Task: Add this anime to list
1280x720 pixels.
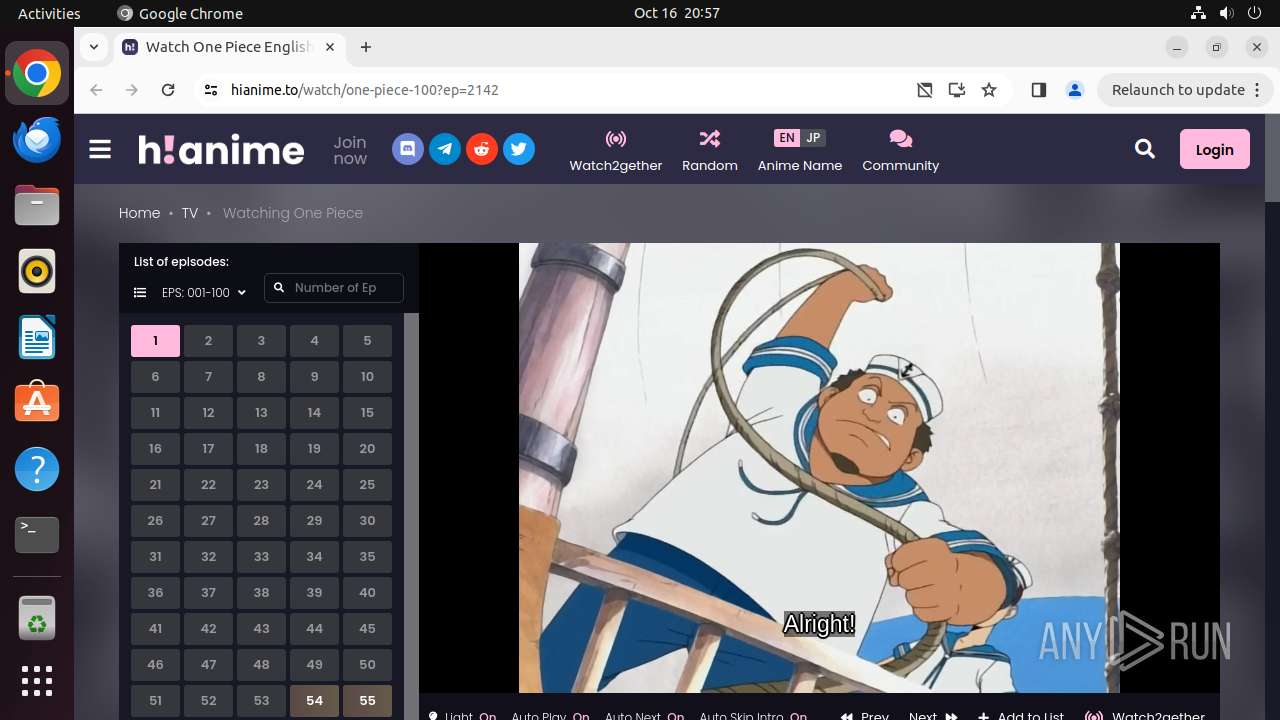Action: 1021,715
